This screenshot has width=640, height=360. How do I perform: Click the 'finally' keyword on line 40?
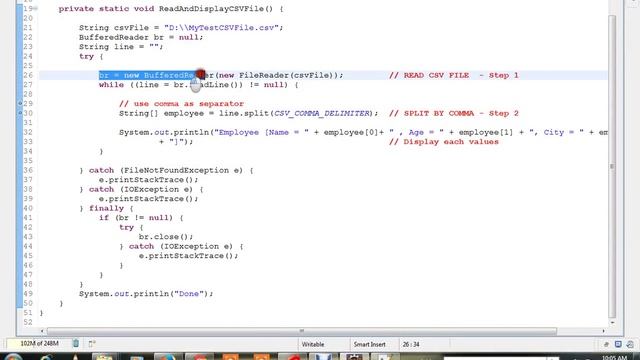click(x=106, y=208)
